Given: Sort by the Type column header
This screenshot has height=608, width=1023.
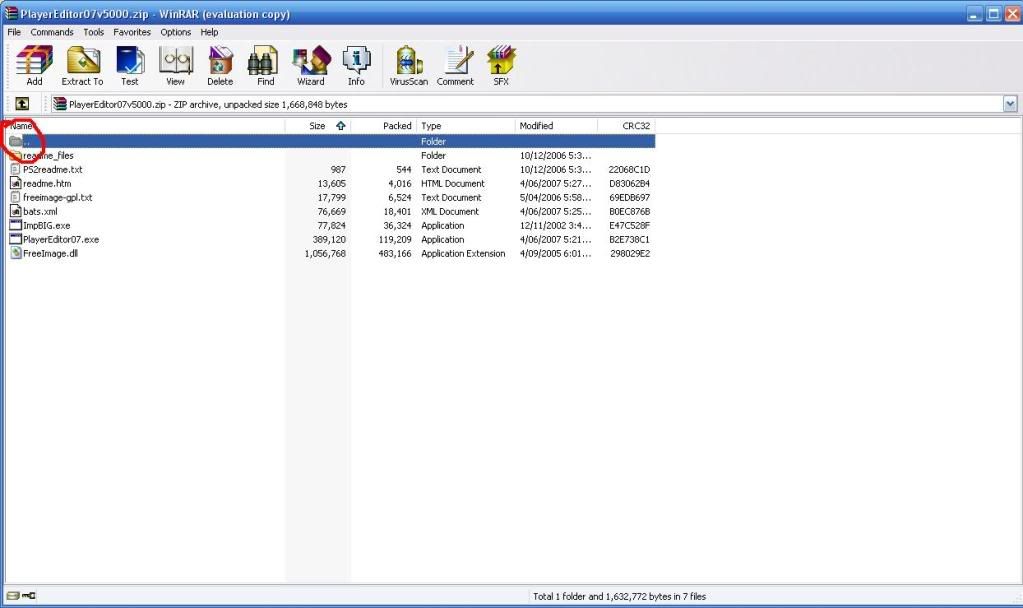Looking at the screenshot, I should click(466, 126).
